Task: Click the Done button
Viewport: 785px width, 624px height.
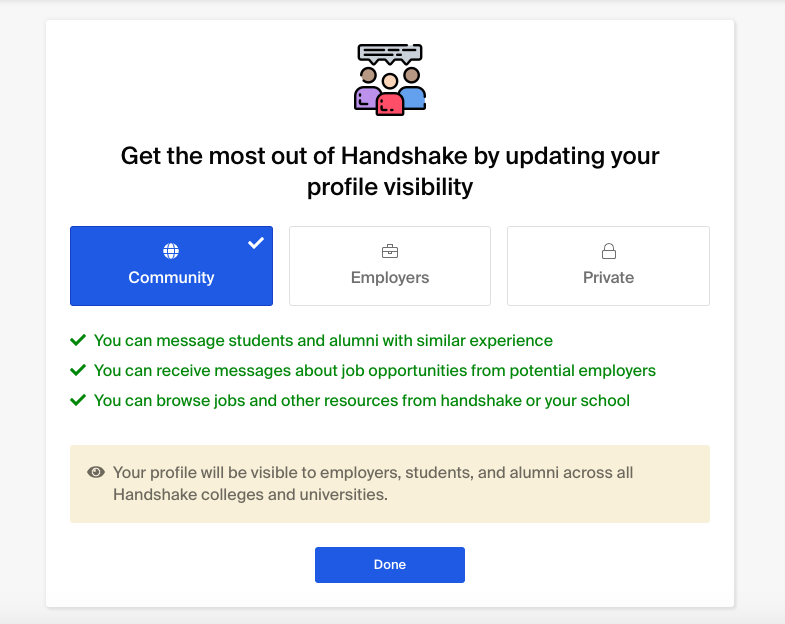Action: 390,565
